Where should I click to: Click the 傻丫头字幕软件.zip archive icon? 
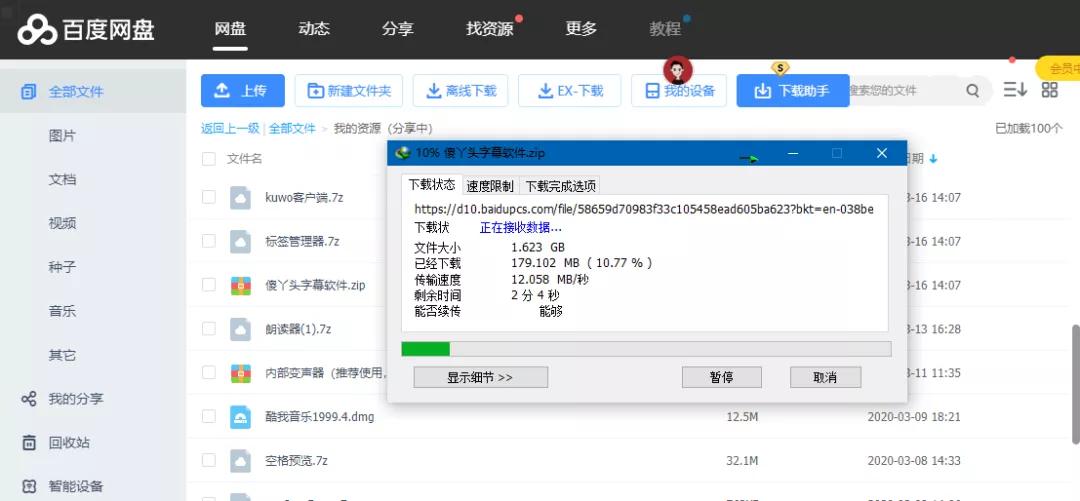click(x=240, y=285)
